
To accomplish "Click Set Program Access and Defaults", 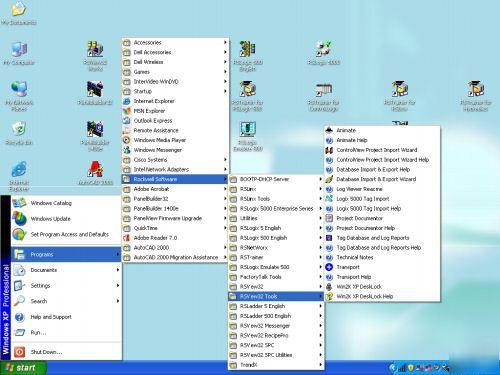I will (66, 234).
